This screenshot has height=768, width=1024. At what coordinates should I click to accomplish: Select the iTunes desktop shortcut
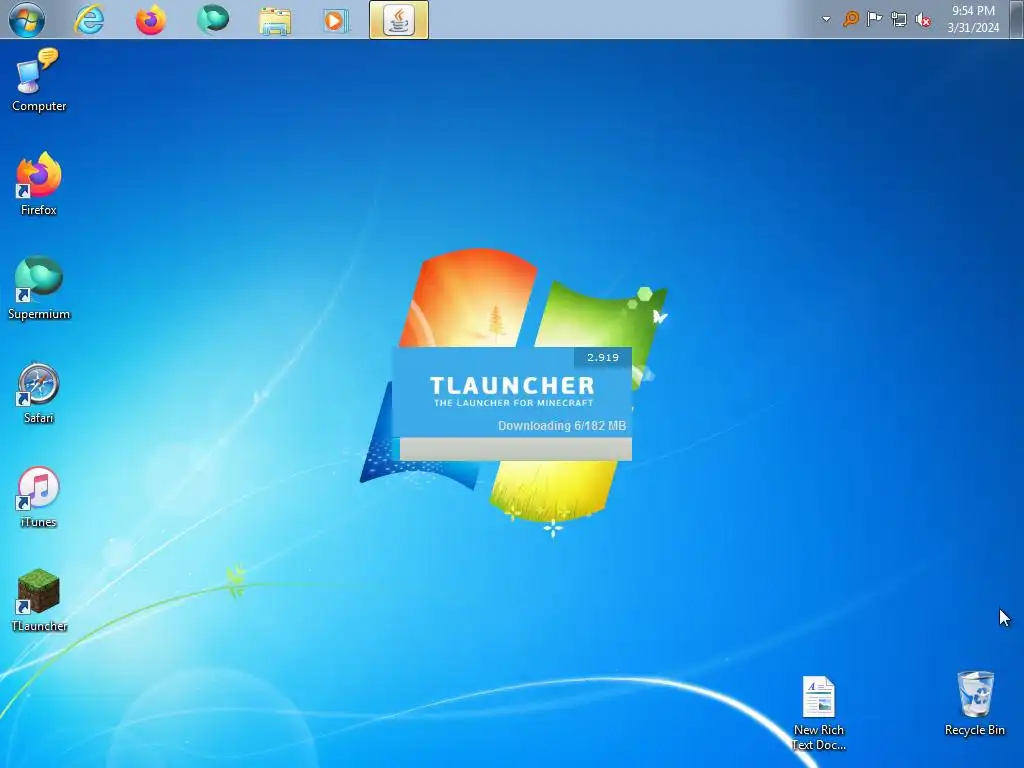[39, 496]
